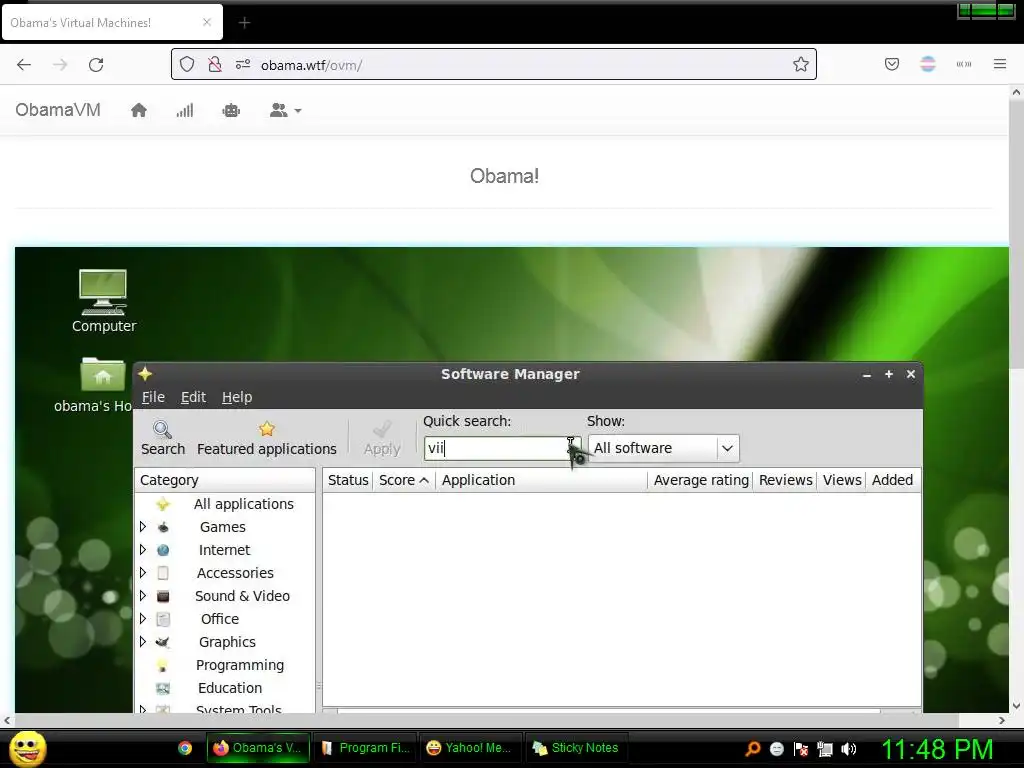
Task: Bookmark this page with the star icon
Action: [801, 64]
